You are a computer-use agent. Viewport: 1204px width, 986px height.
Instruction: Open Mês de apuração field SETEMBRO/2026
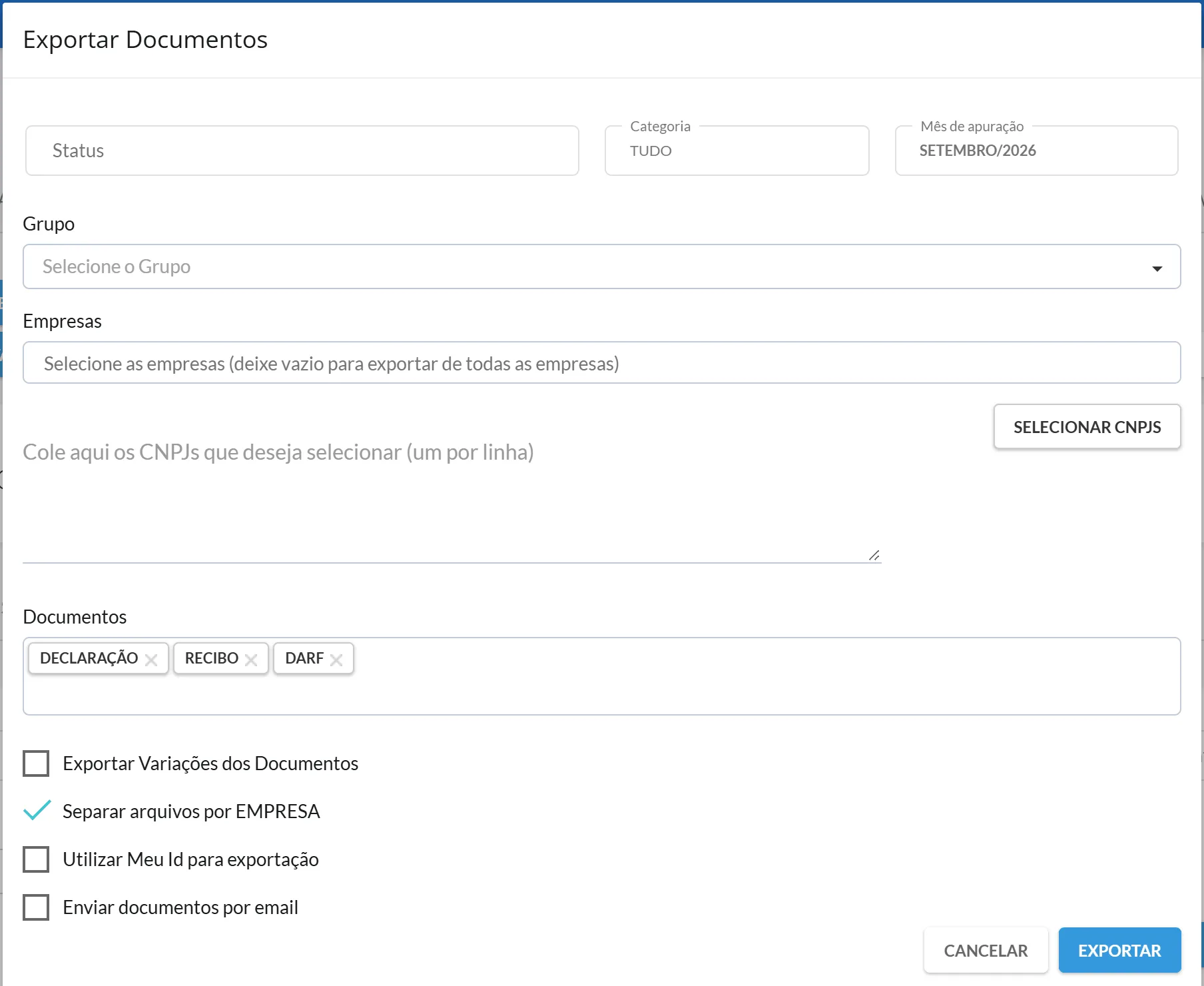[1037, 151]
